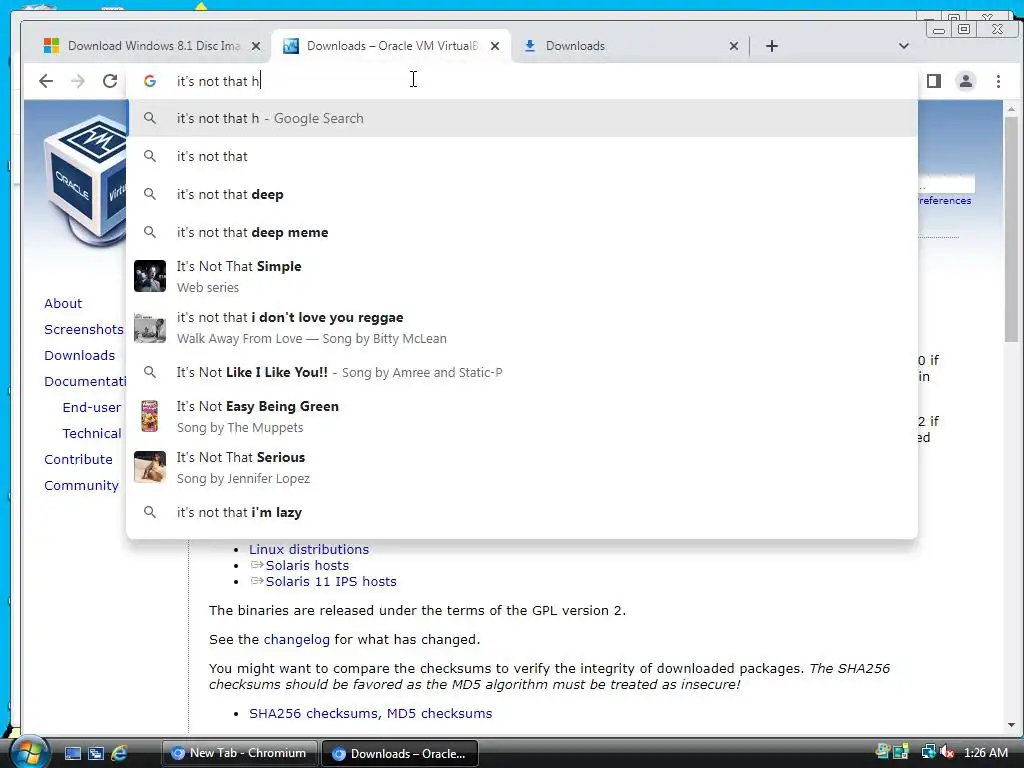
Task: Switch to Downloads – Oracle VM VirtualBox tab
Action: point(392,46)
